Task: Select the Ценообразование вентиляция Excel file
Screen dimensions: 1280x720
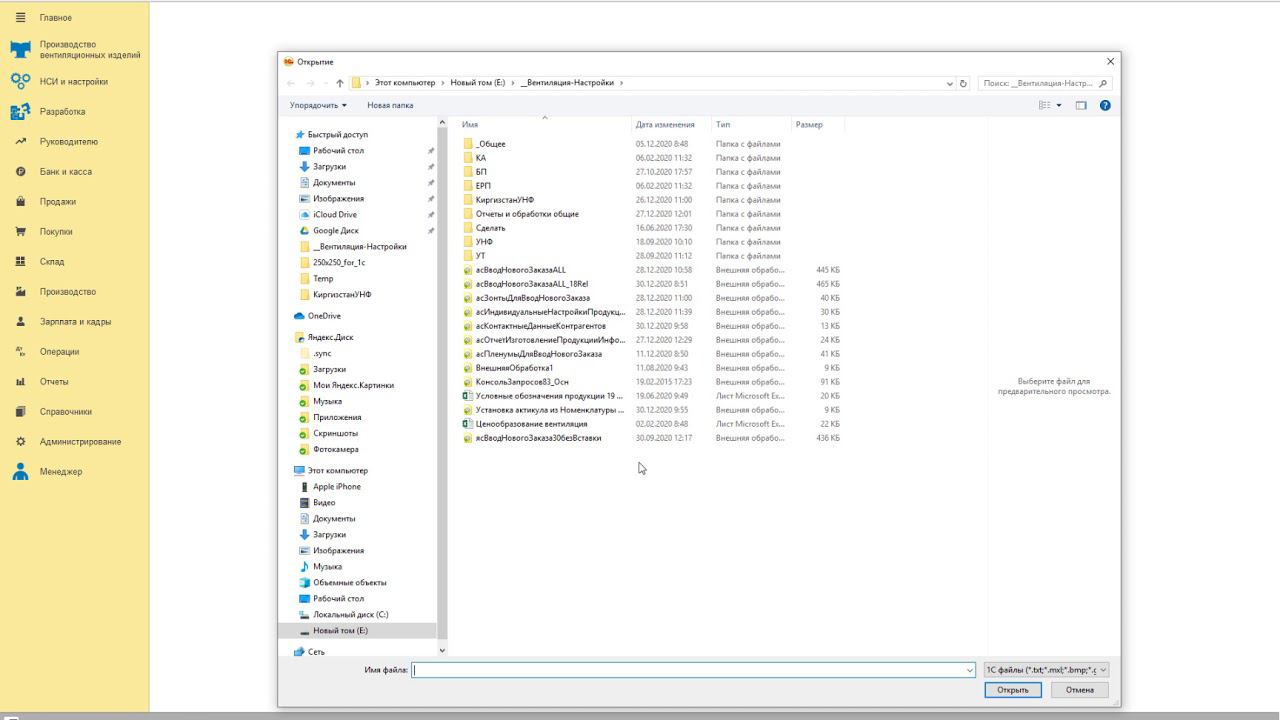Action: [x=531, y=424]
